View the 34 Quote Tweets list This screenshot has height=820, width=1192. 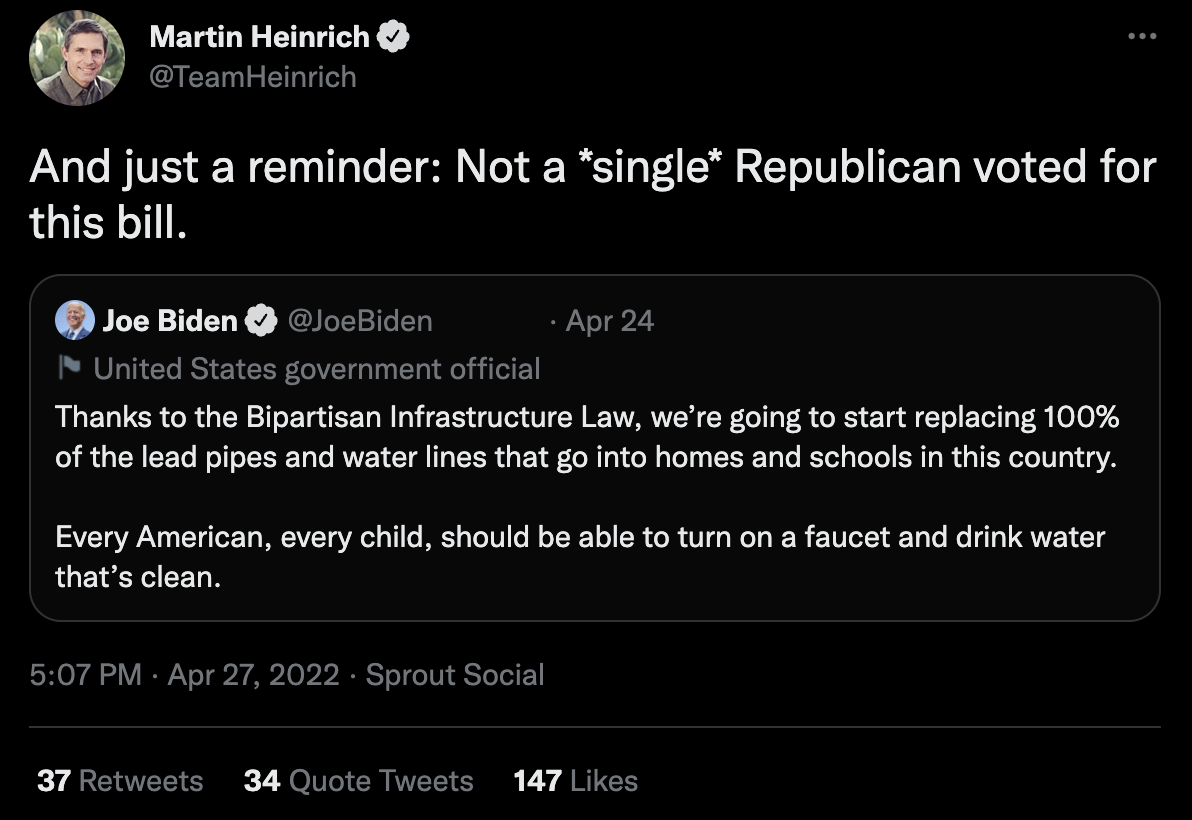point(358,780)
